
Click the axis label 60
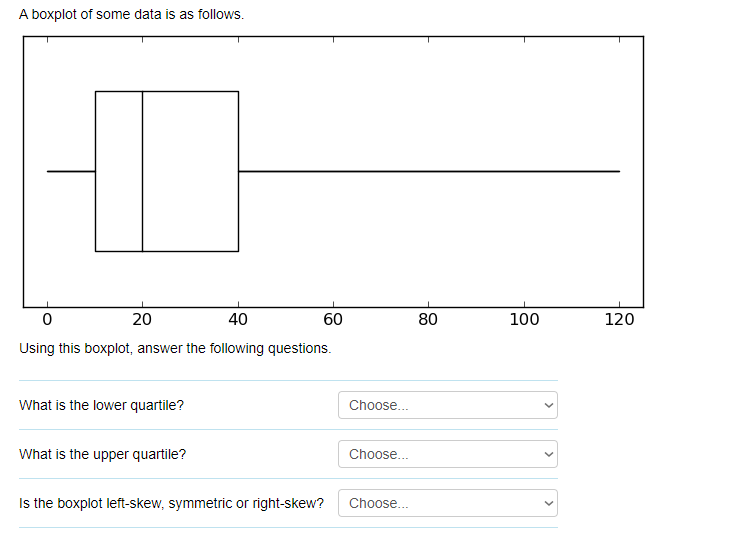pos(333,319)
